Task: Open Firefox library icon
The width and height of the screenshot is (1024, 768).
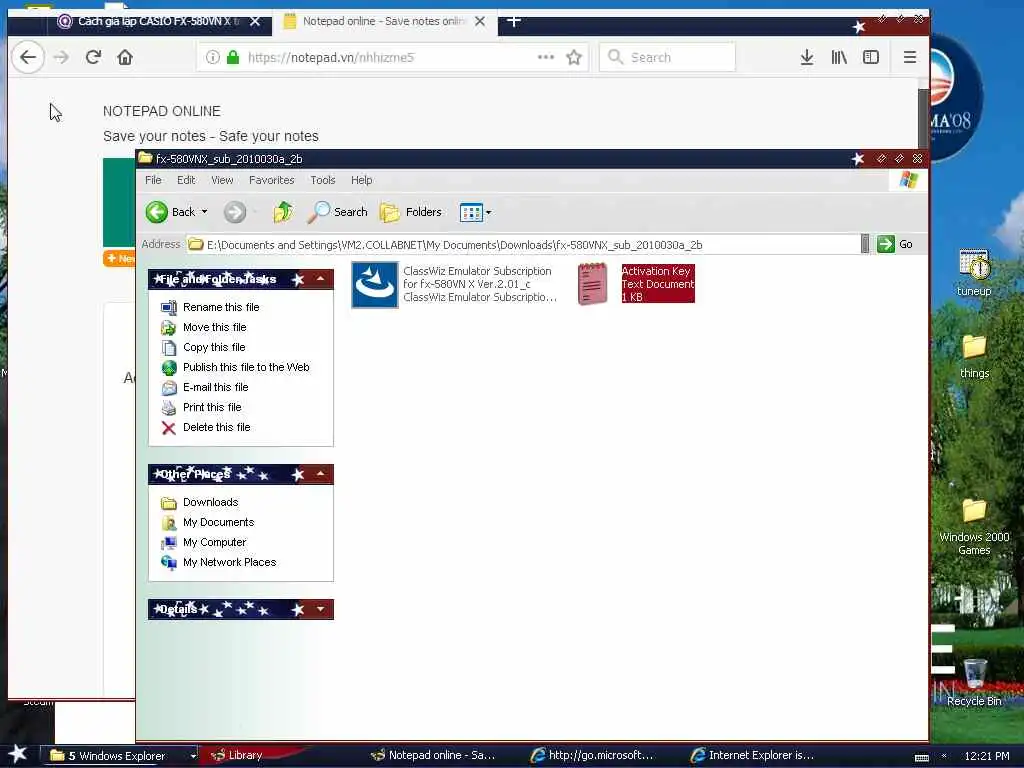Action: (x=839, y=57)
